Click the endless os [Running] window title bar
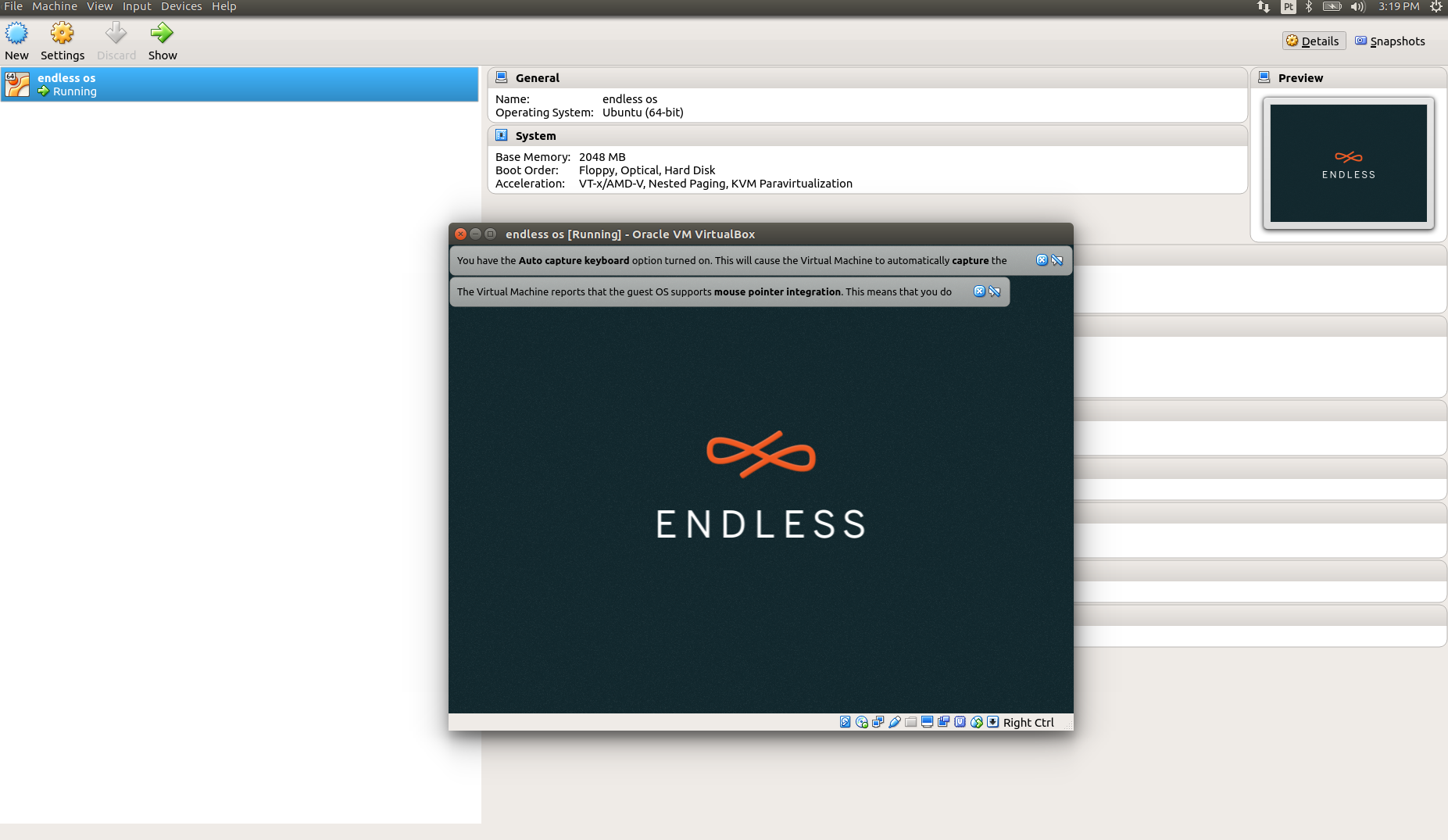The width and height of the screenshot is (1448, 840). pos(760,234)
